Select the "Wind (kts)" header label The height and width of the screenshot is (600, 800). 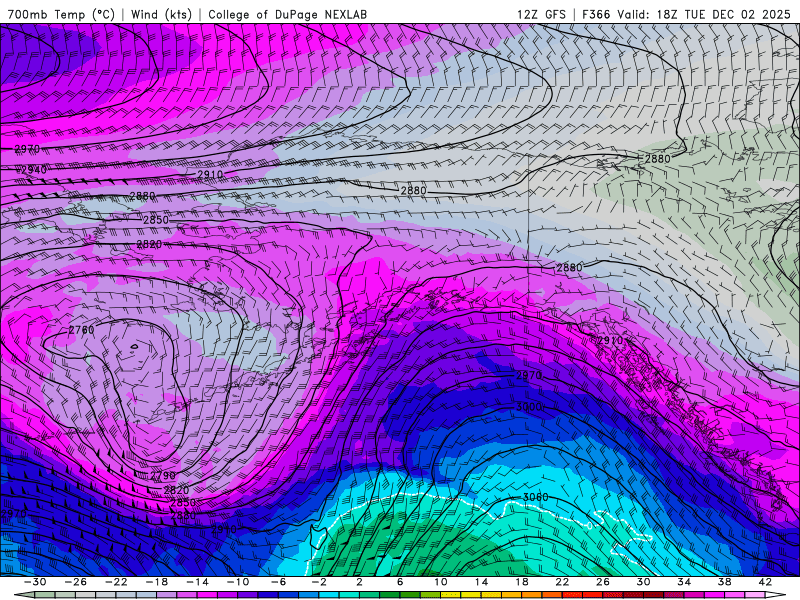[x=161, y=14]
